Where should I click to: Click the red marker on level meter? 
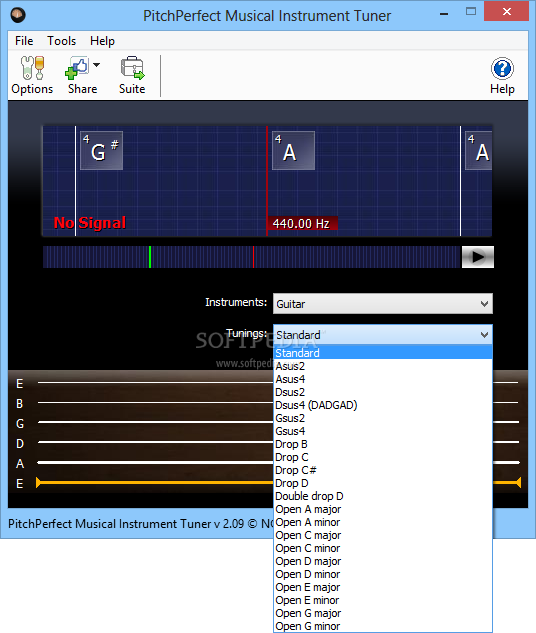(253, 257)
